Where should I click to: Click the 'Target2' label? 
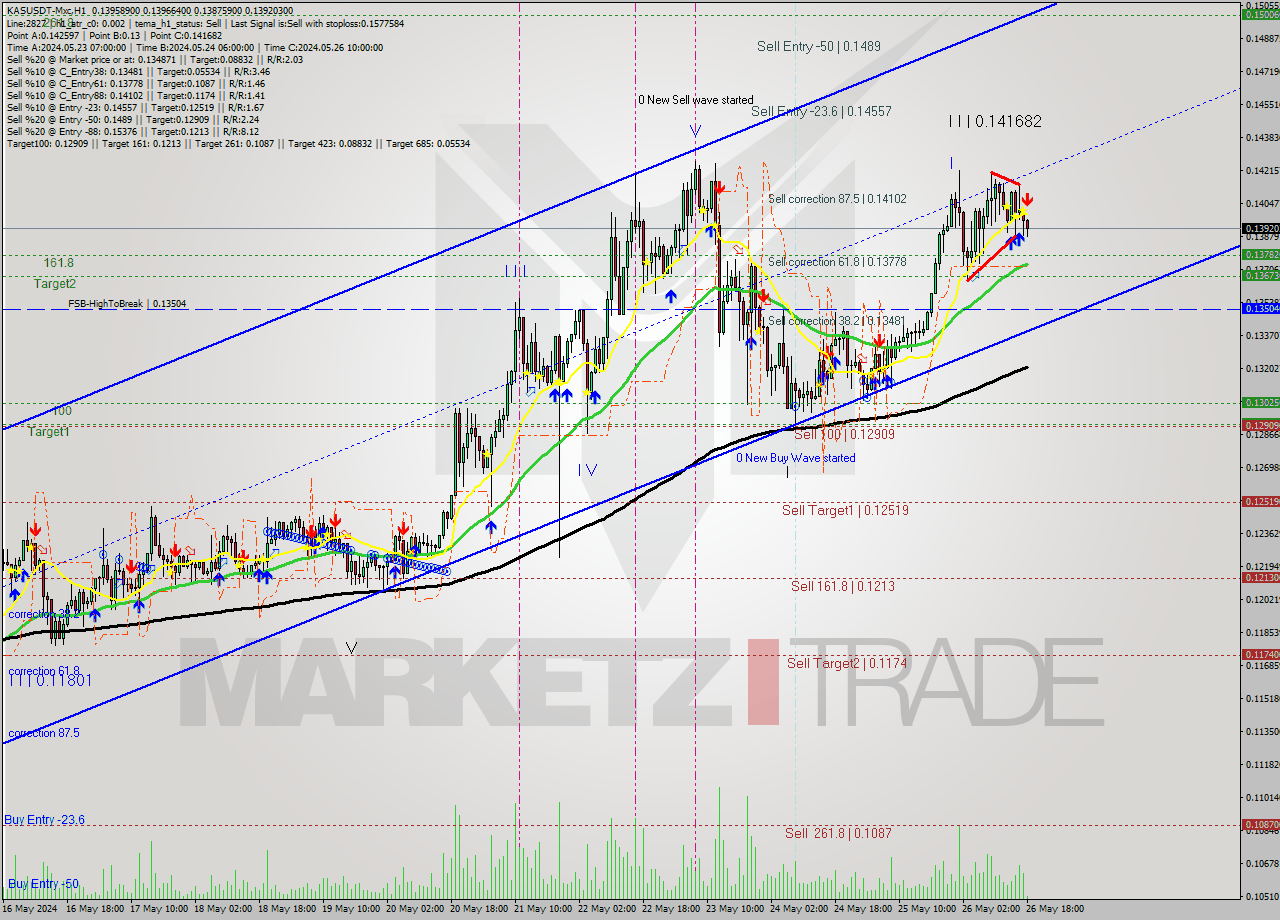[54, 284]
